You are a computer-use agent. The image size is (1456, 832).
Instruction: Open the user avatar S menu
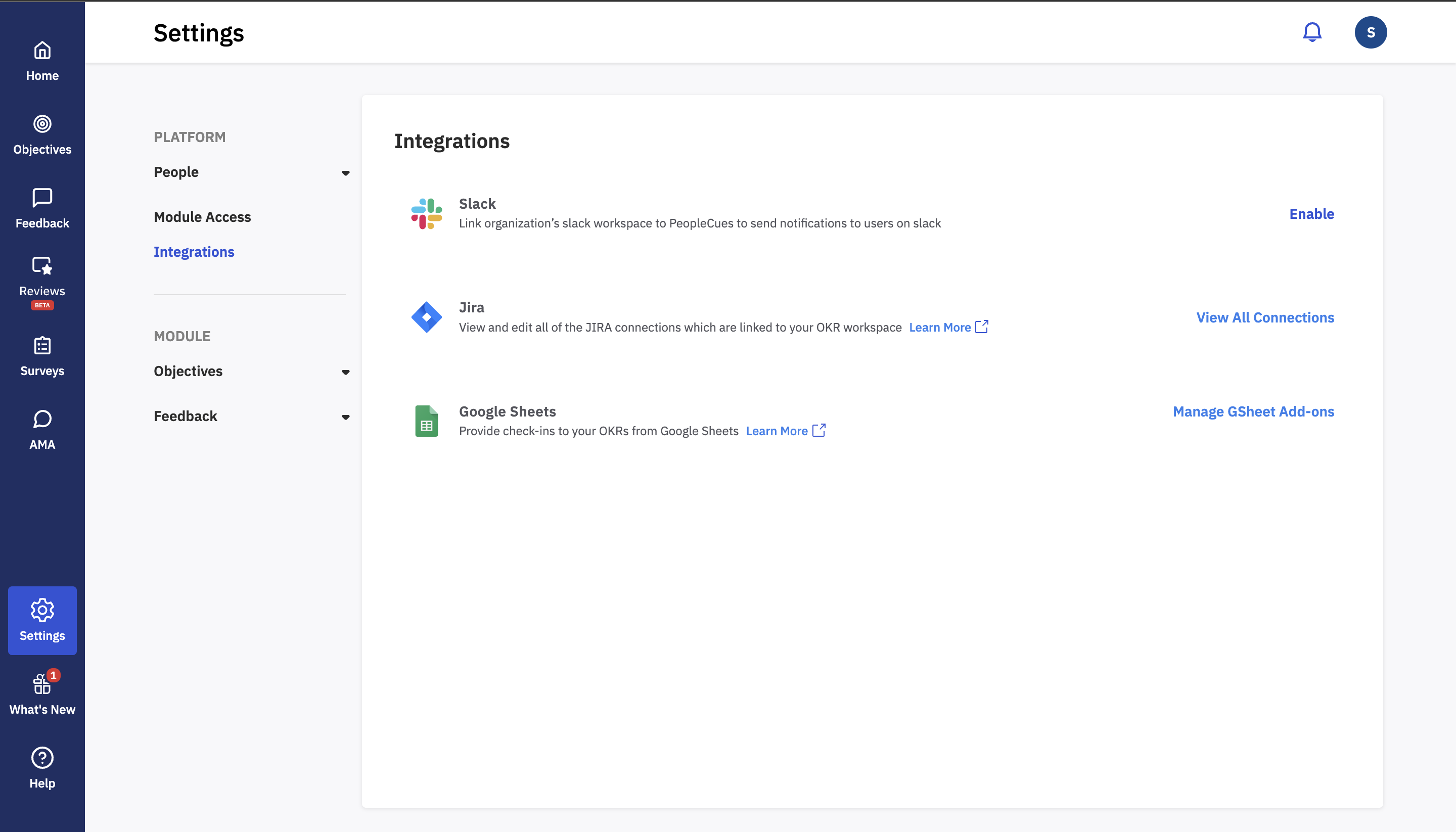(1370, 32)
